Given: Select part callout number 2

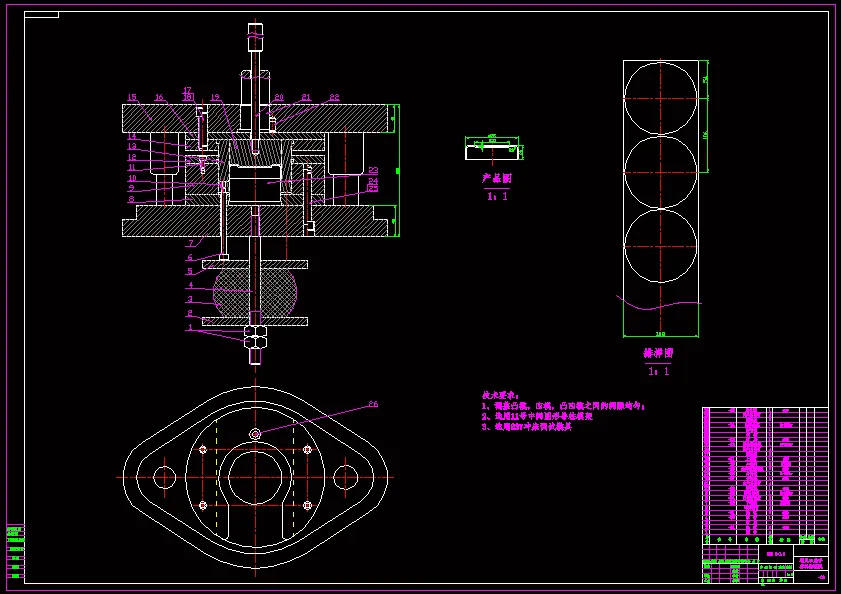Looking at the screenshot, I should click(x=190, y=313).
